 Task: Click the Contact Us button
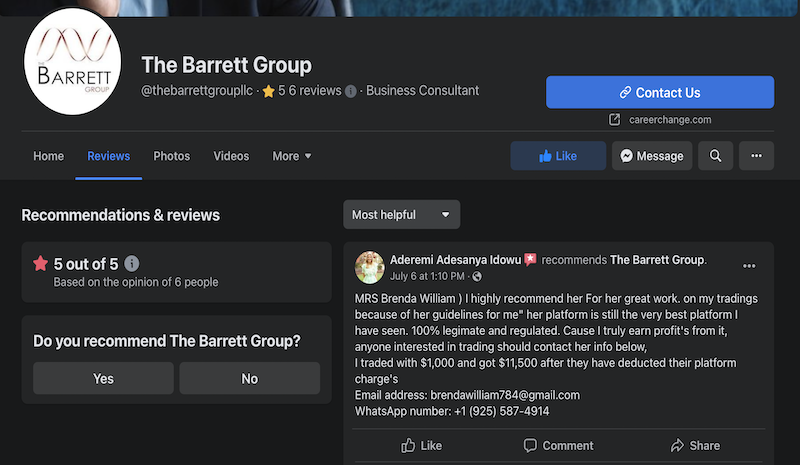point(660,92)
